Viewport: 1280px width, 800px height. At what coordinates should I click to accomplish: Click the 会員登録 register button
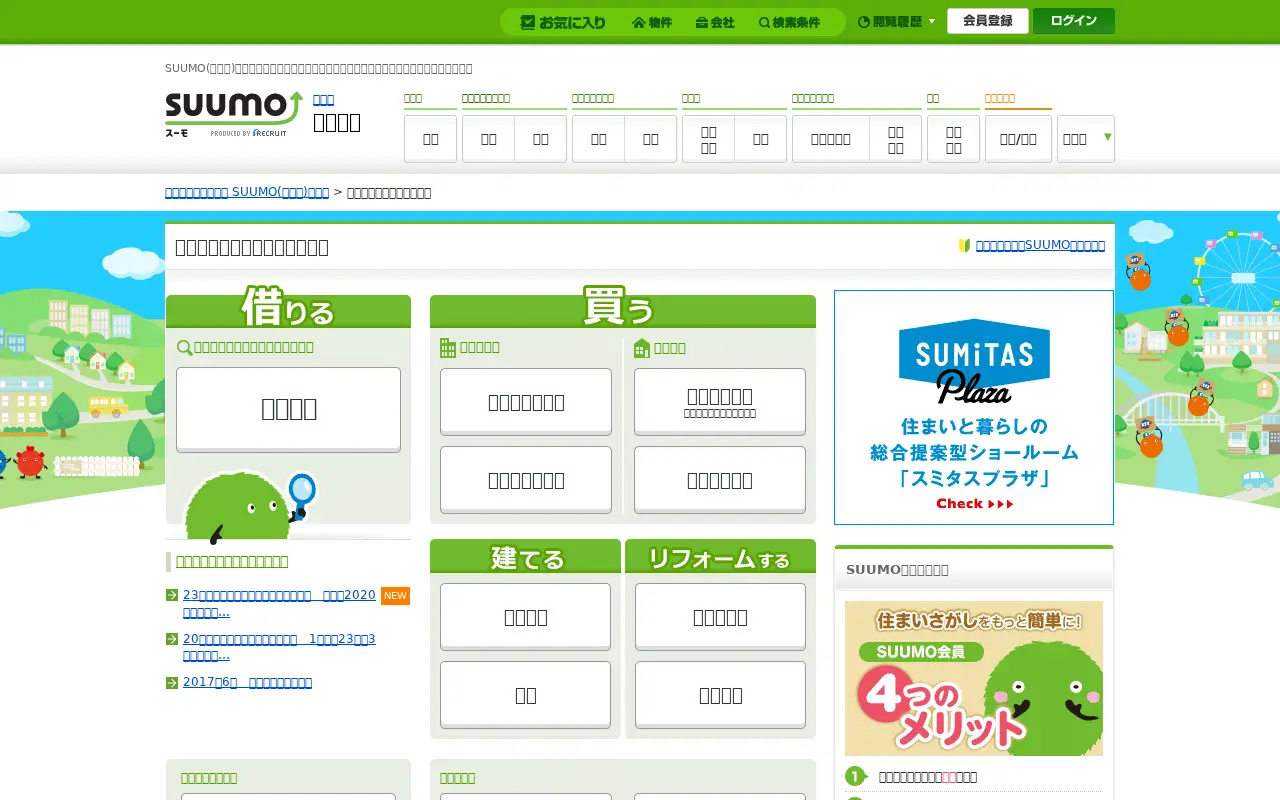988,21
